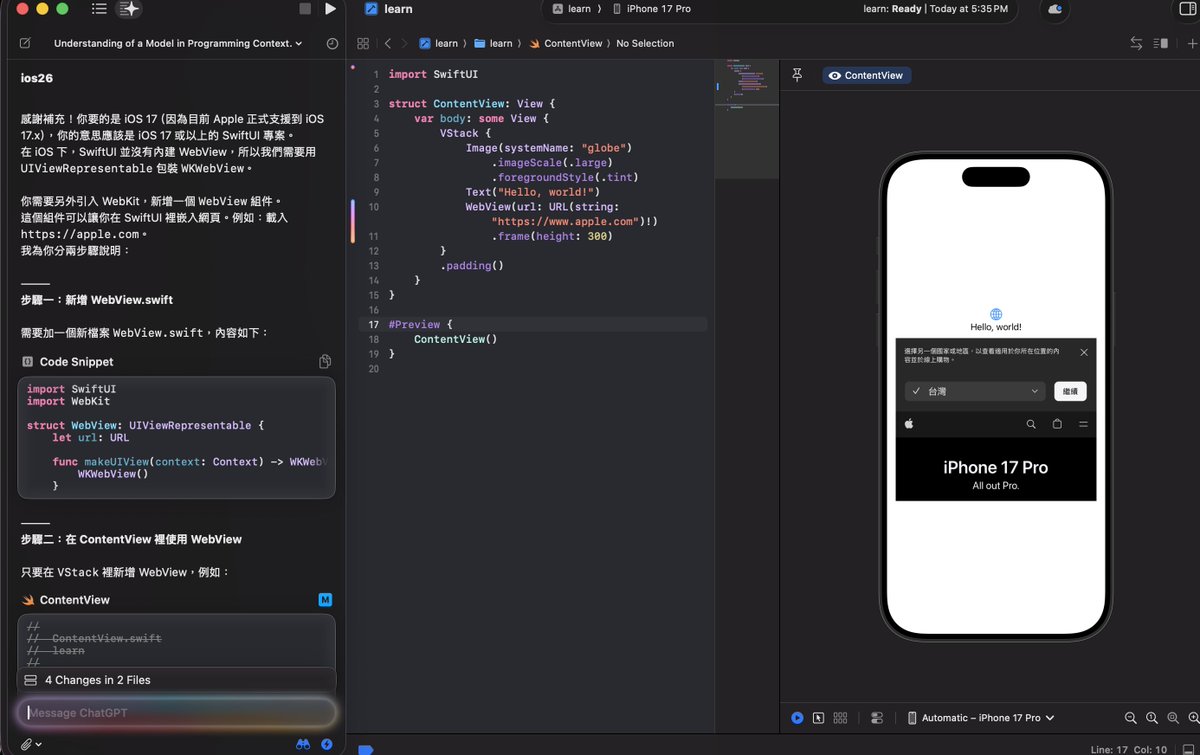Open Xcode Cloud status icon
Screen dimensions: 1200x755
pyautogui.click(x=1056, y=9)
